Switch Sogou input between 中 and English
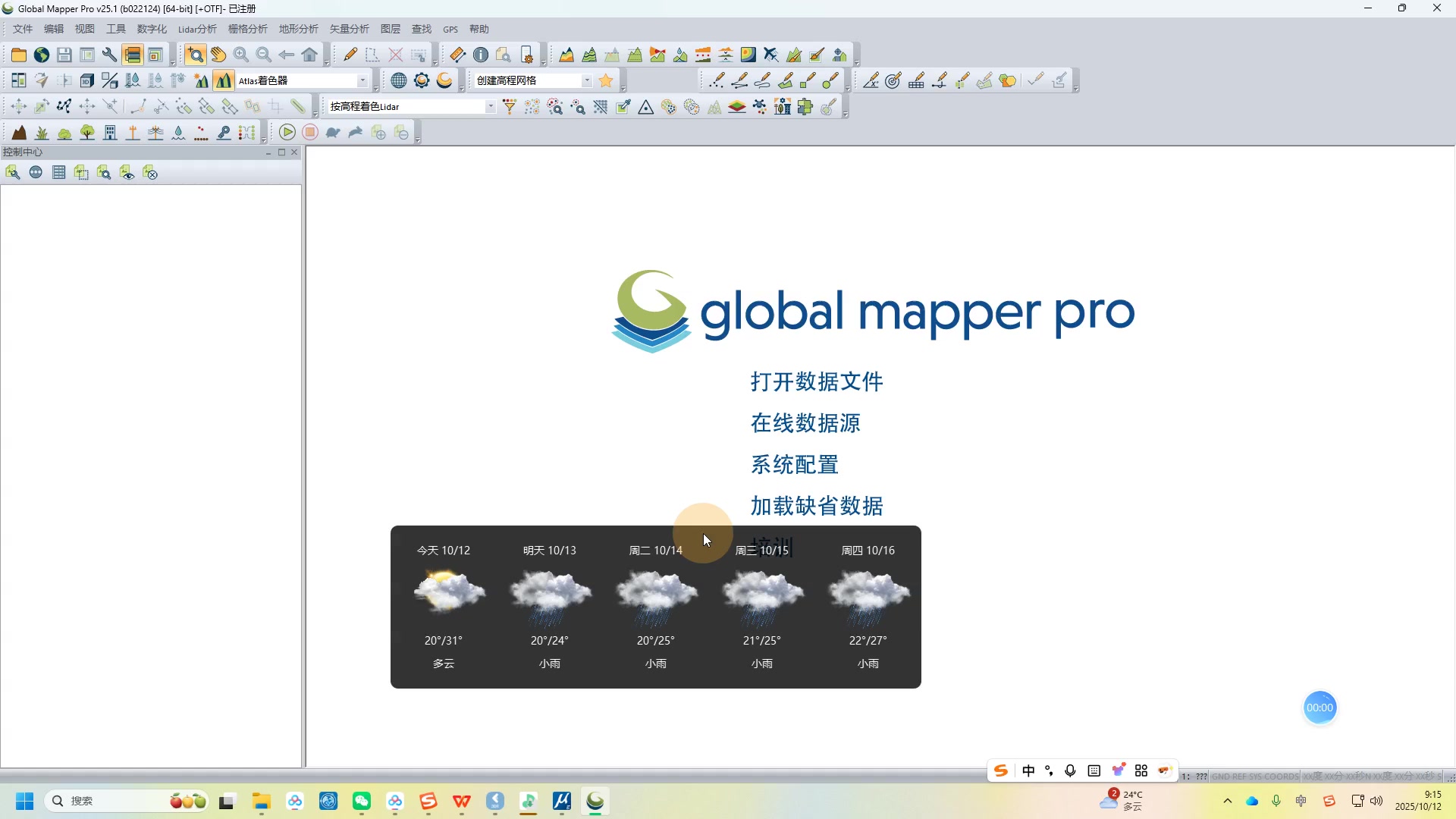Viewport: 1456px width, 819px height. coord(1028,770)
